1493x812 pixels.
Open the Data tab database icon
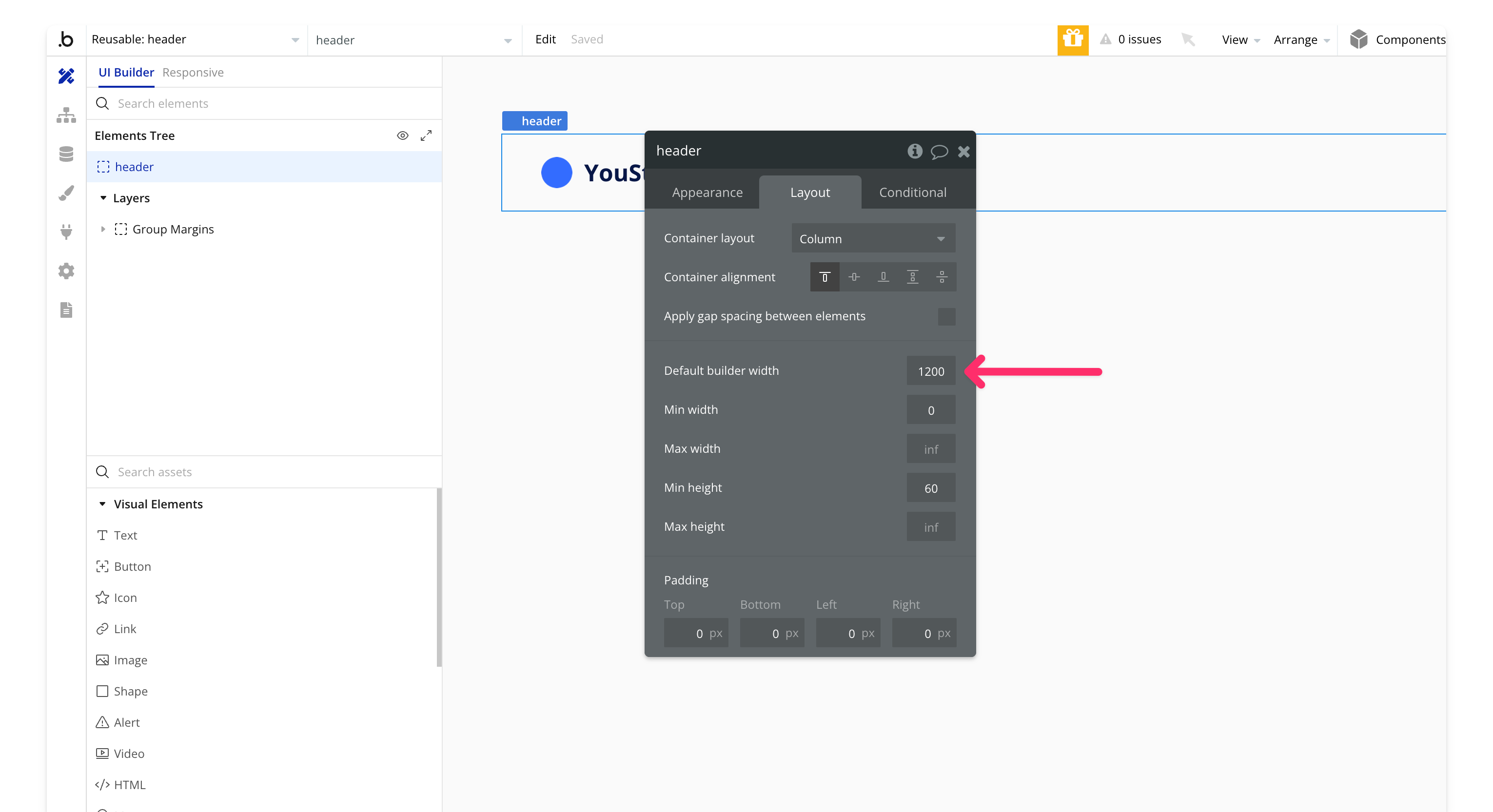tap(66, 154)
